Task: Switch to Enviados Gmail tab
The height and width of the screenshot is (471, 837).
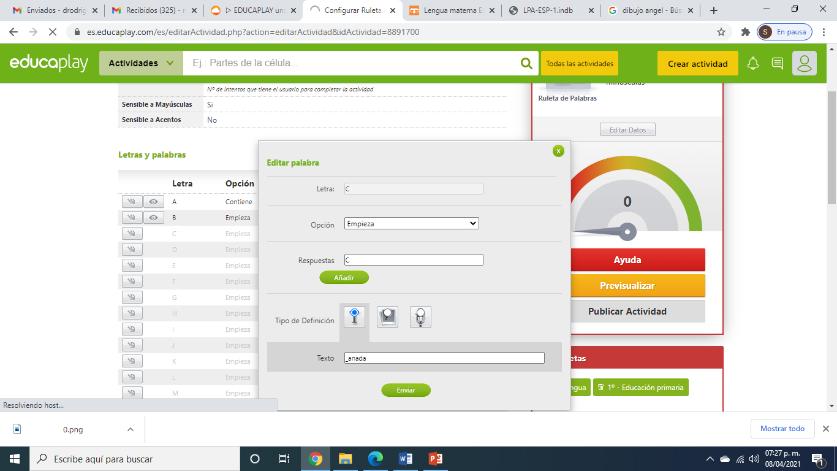Action: point(53,10)
